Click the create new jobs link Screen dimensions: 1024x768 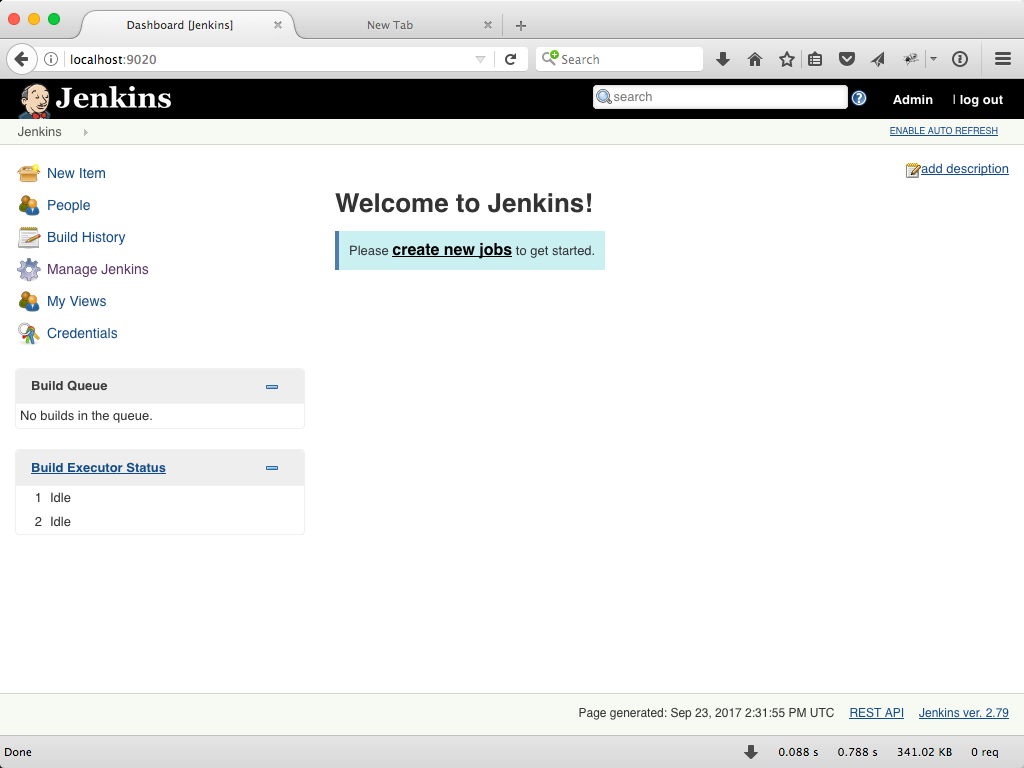(x=452, y=250)
